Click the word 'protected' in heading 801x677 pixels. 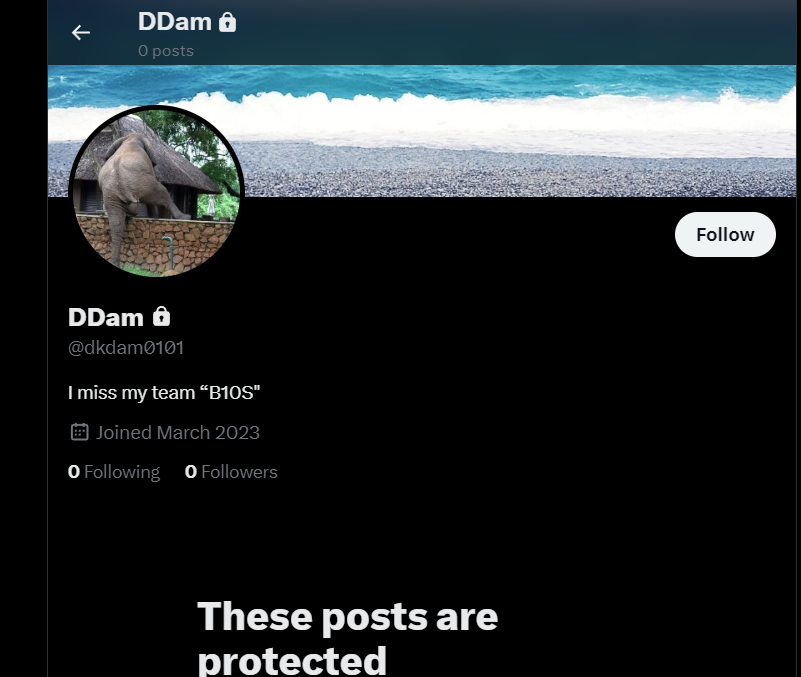tap(292, 661)
